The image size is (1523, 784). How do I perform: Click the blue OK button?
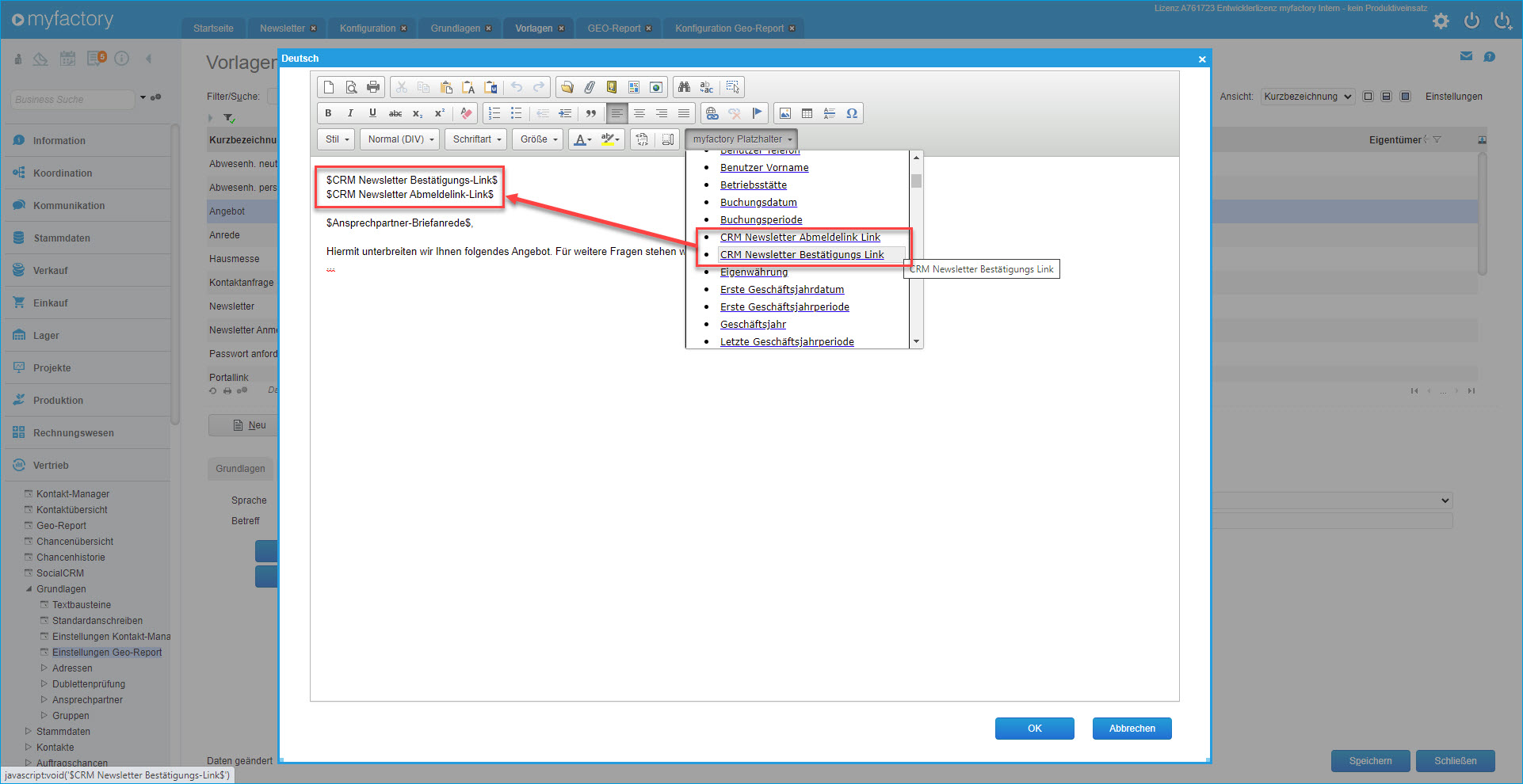1034,729
